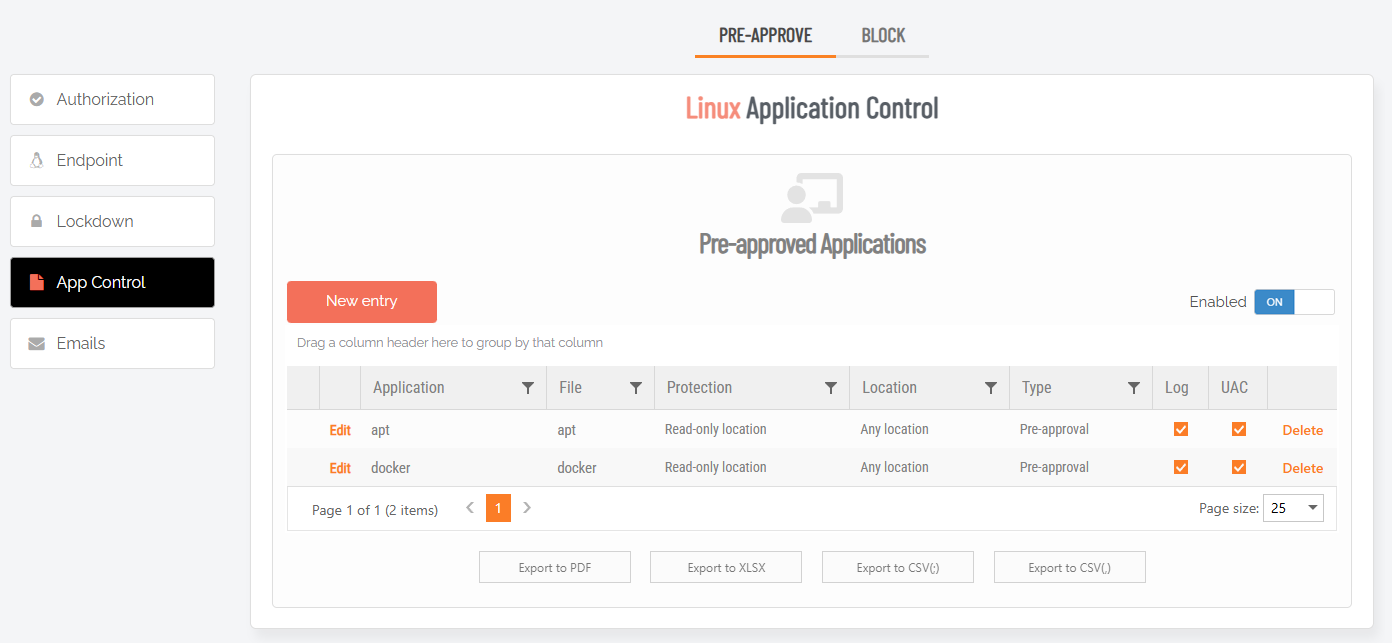Open the Location column filter icon
Screen dimensions: 1392x643
pyautogui.click(x=991, y=388)
